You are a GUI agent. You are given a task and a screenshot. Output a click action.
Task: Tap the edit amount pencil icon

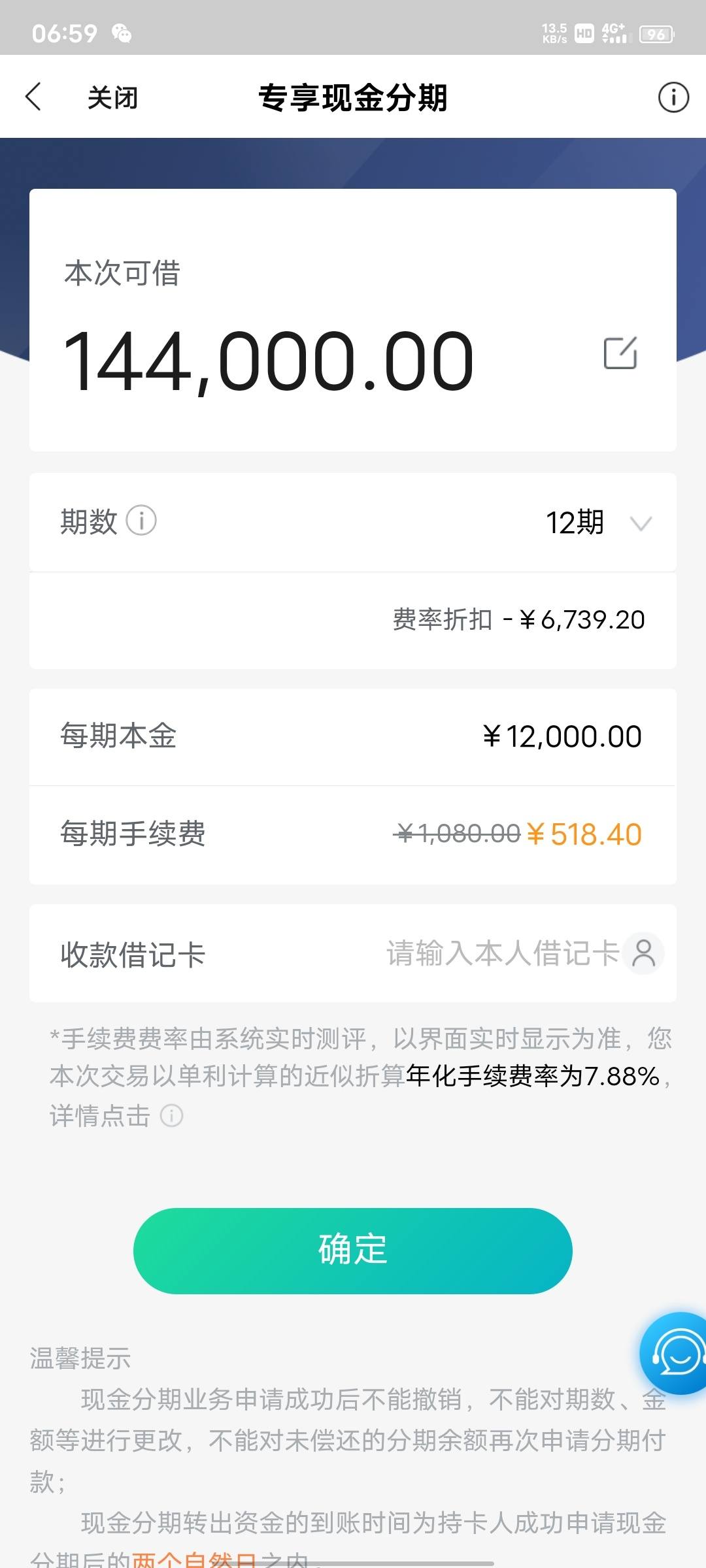[620, 353]
